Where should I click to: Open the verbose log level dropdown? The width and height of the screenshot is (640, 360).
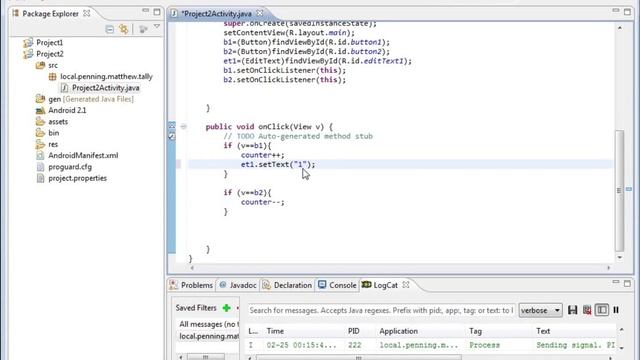point(540,311)
